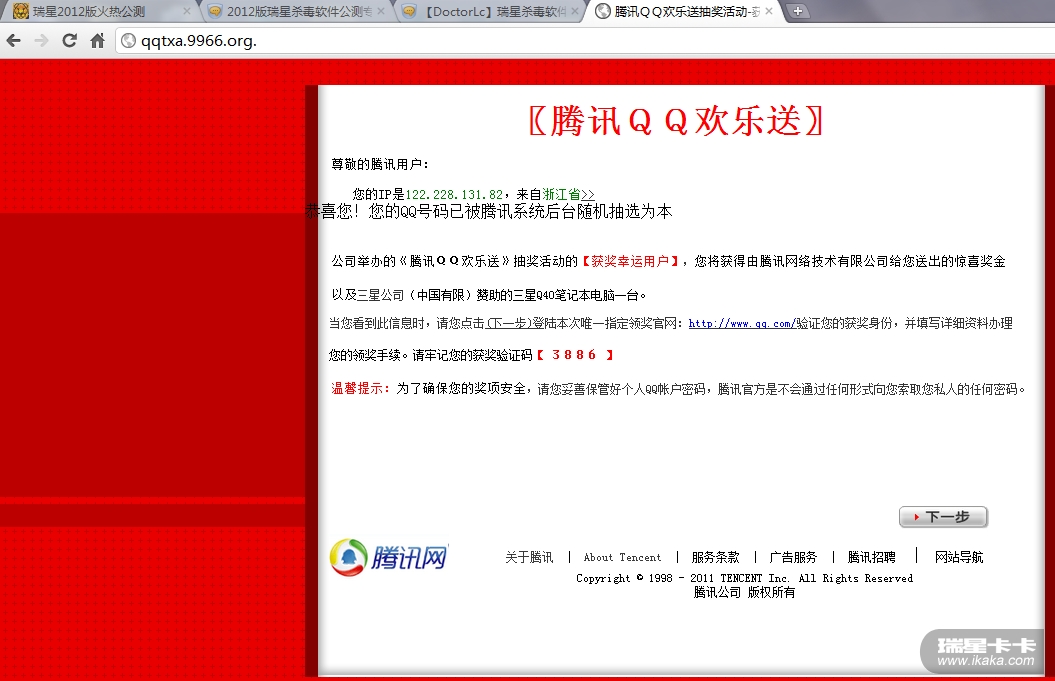Open the http://www.qq.com/ link
Screen dimensions: 1055x681
741,324
